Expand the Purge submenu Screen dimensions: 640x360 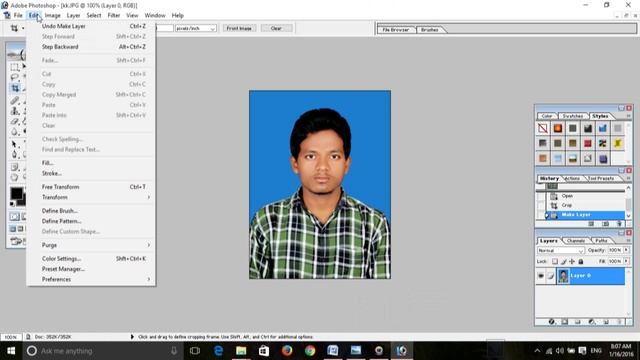(92, 245)
